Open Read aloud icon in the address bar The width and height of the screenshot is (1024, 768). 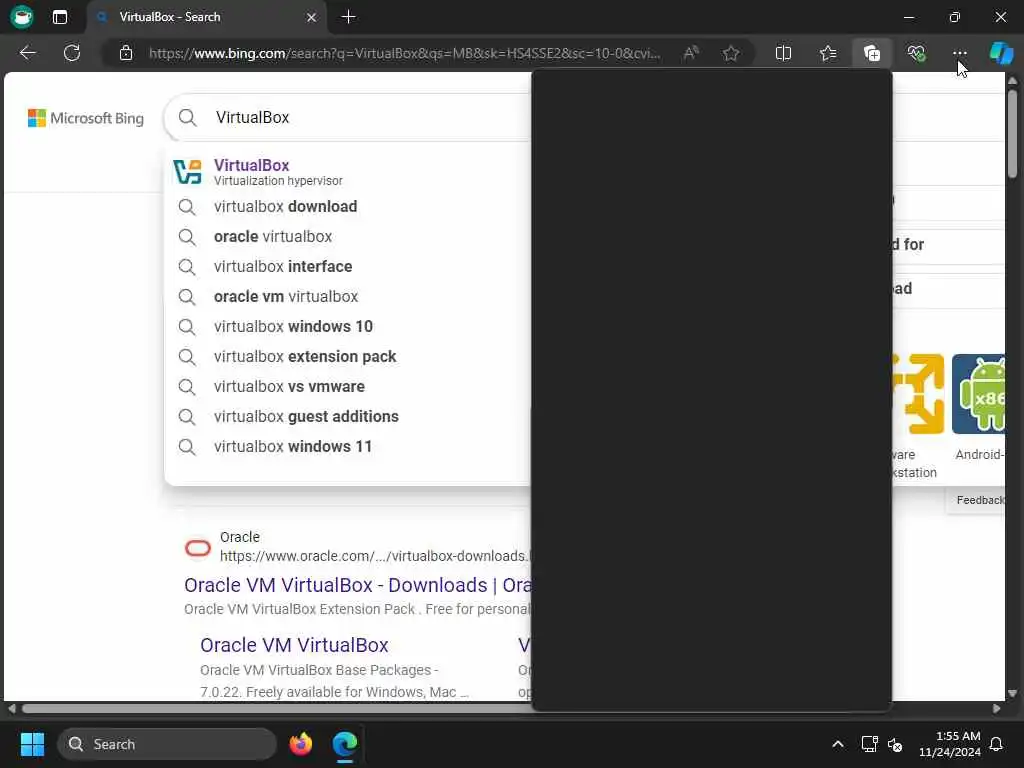(691, 53)
